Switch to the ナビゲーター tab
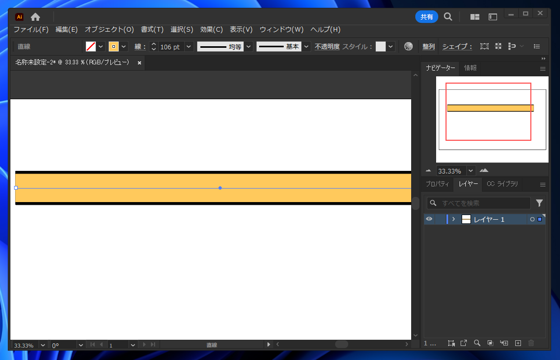Screen dimensions: 560x360 click(440, 68)
